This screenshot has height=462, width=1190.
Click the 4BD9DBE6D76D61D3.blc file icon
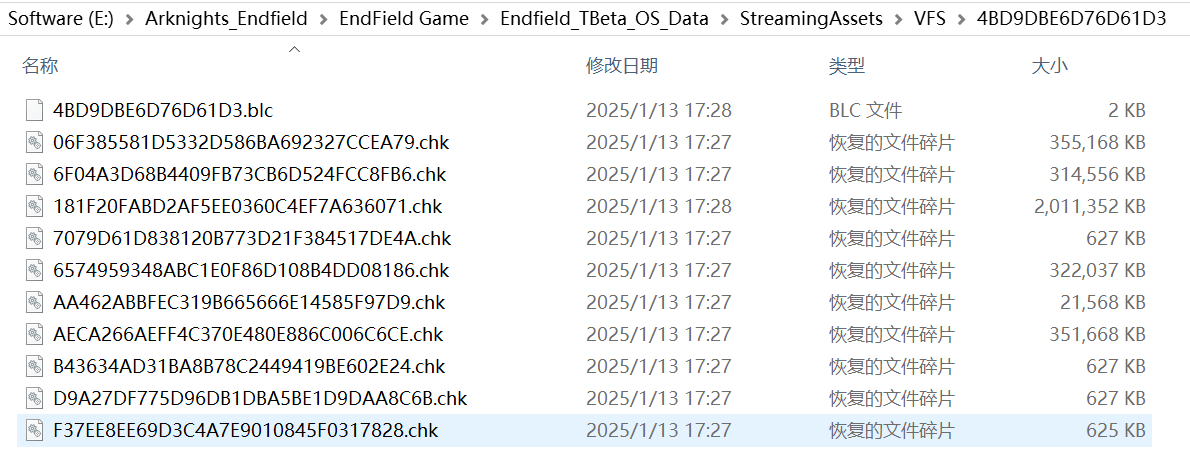pyautogui.click(x=35, y=110)
